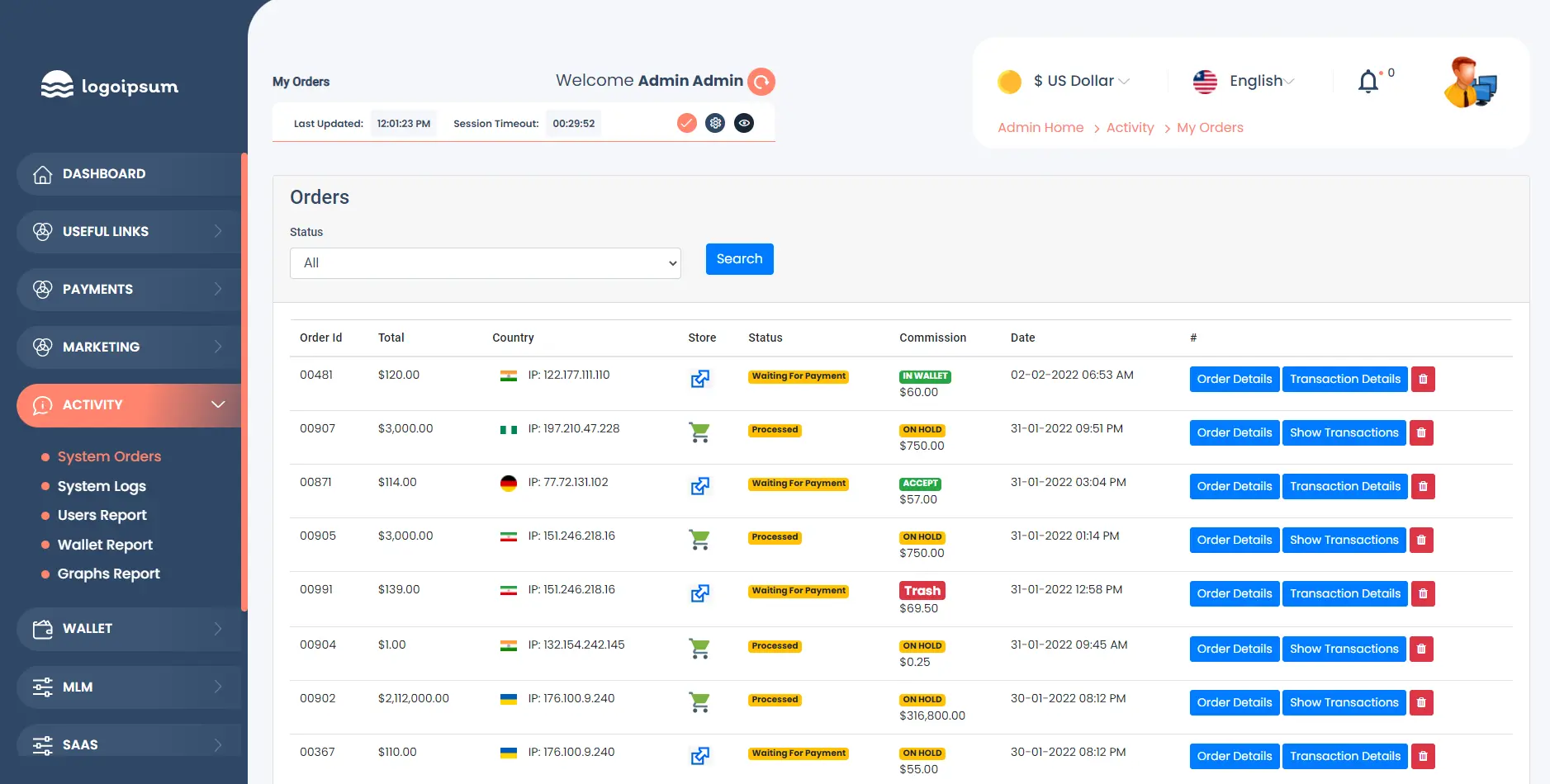
Task: Open the US Dollar currency dropdown
Action: [1080, 81]
